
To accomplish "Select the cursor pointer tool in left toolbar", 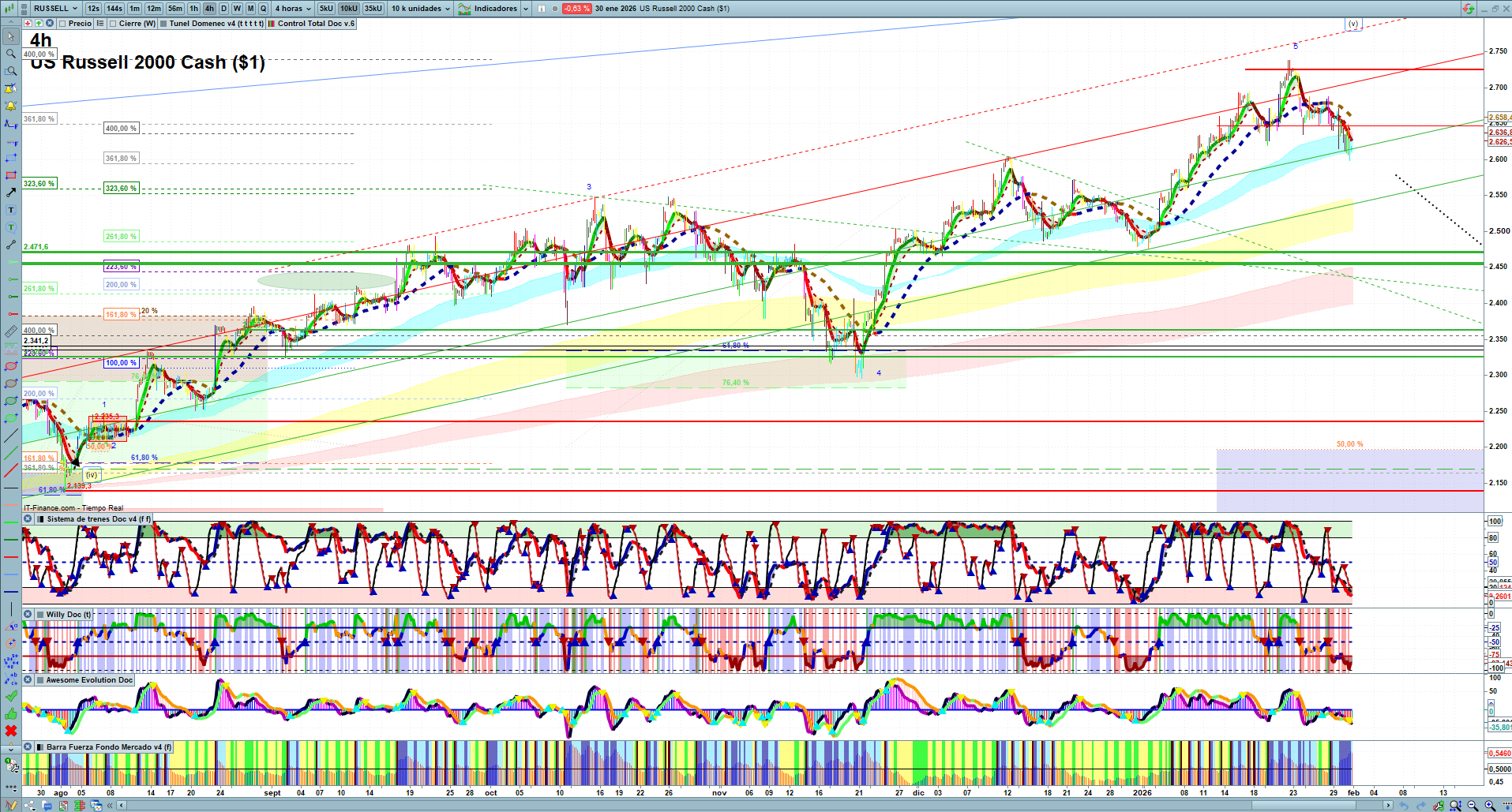I will (11, 36).
